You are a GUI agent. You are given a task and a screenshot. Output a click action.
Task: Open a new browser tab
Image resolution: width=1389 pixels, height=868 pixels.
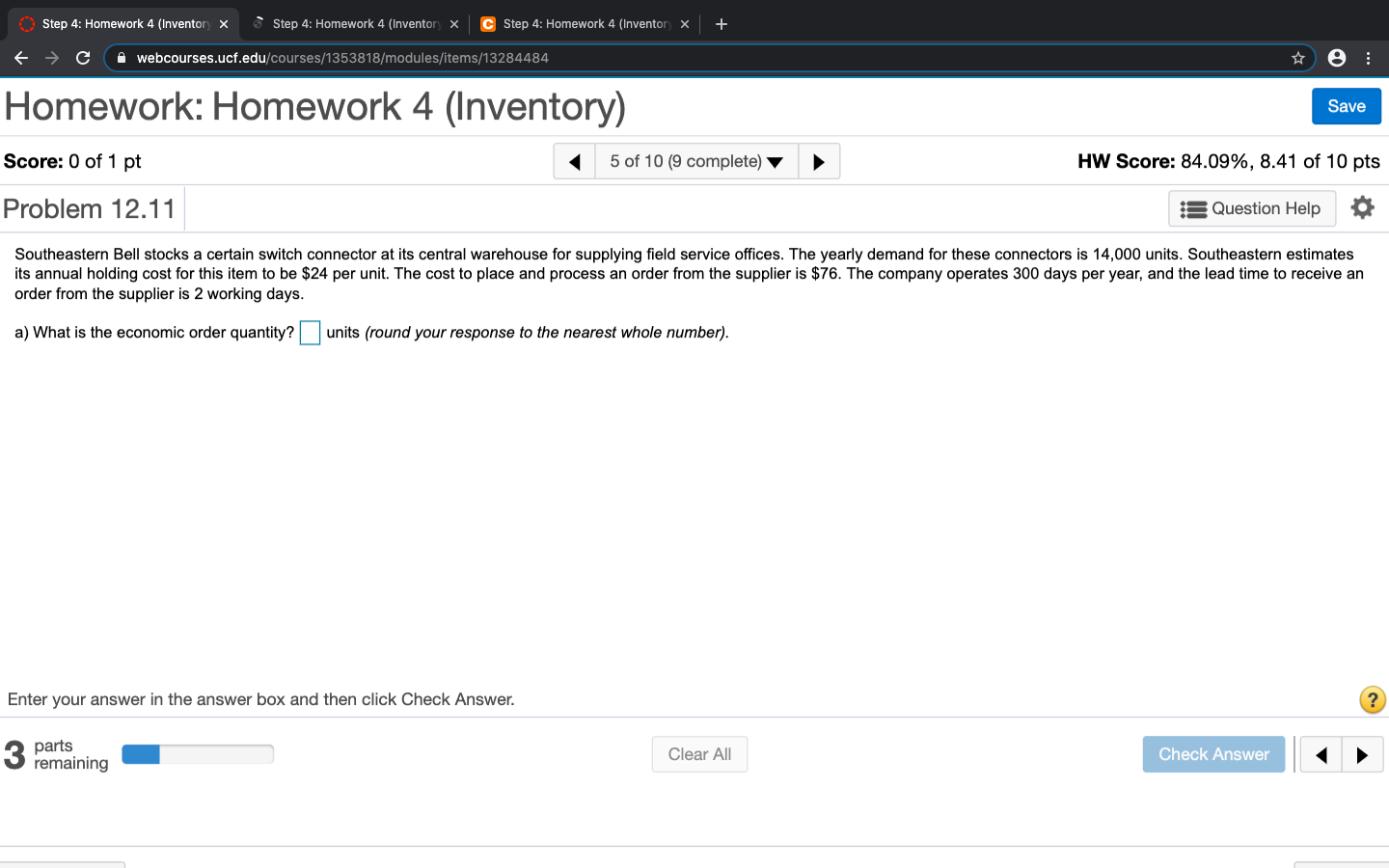(722, 24)
